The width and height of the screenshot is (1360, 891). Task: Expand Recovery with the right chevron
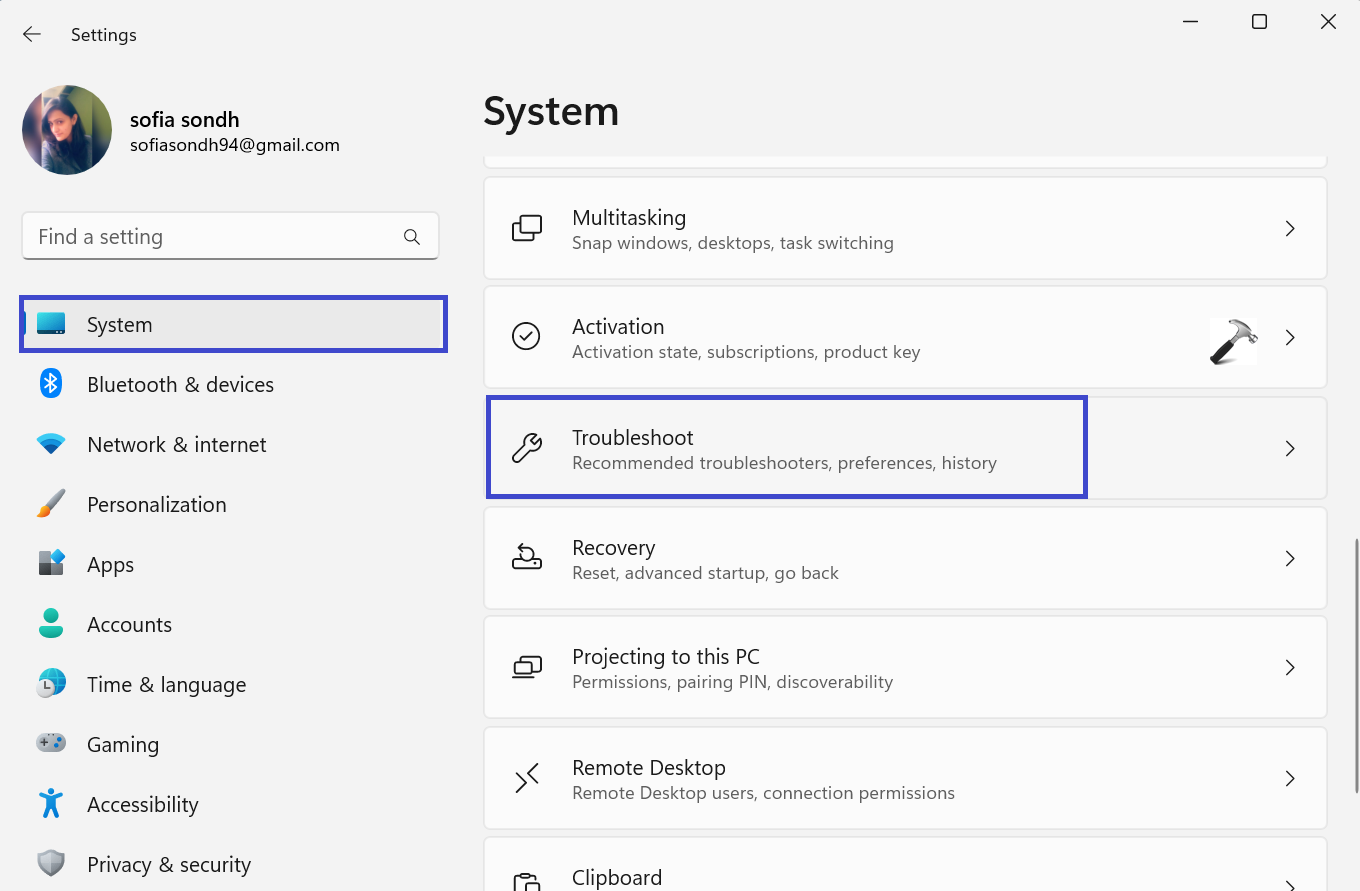1290,559
